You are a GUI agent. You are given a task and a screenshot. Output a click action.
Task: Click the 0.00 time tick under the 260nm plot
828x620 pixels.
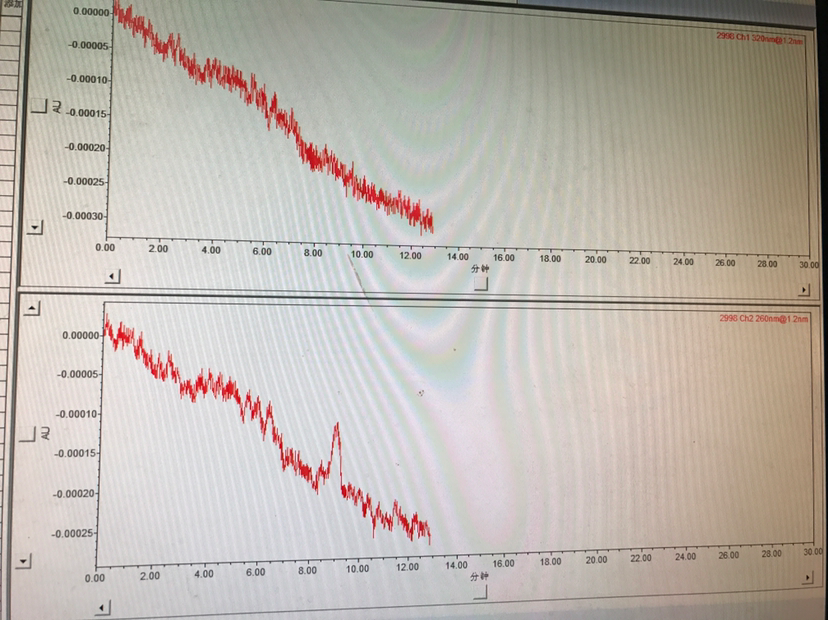click(x=95, y=578)
